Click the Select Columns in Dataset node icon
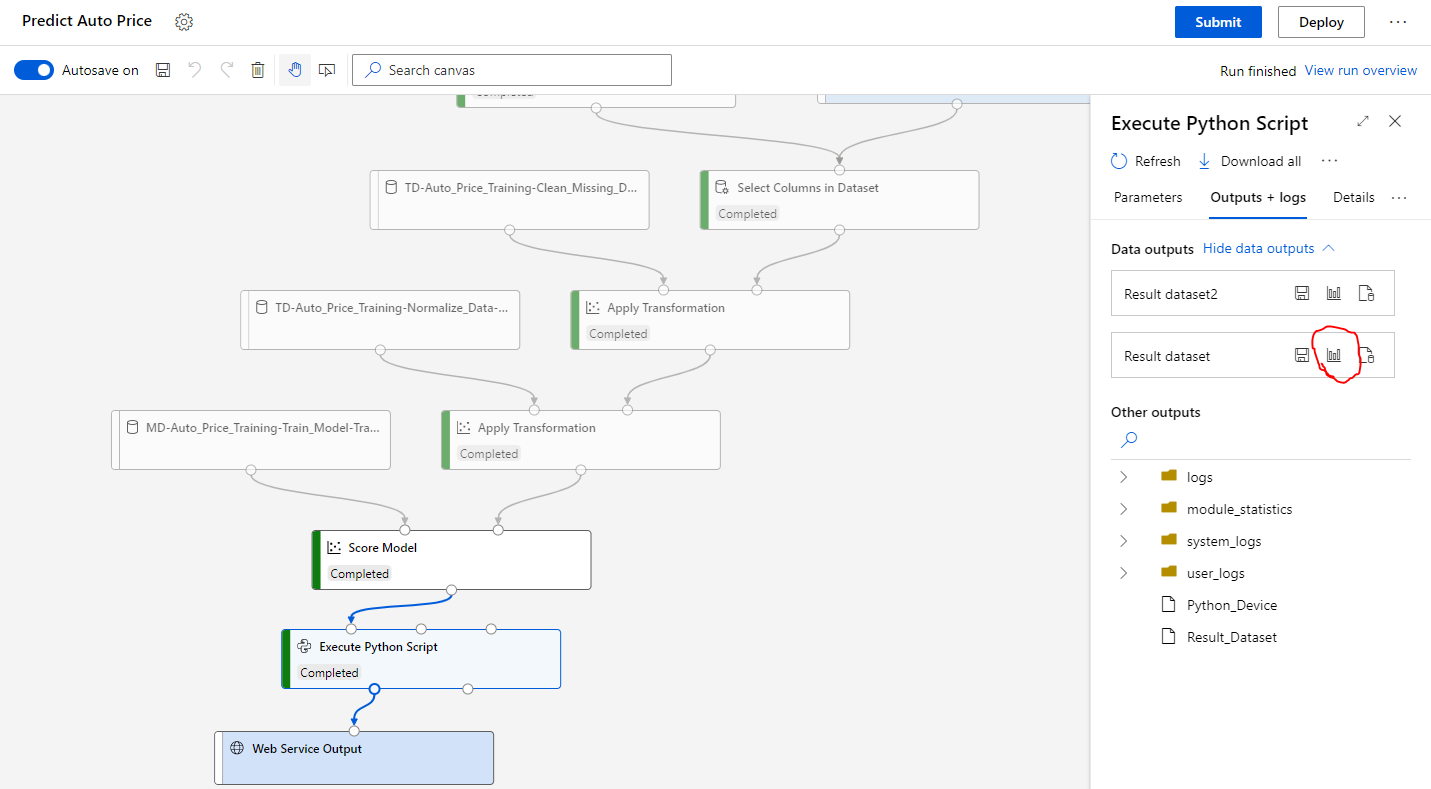 721,187
